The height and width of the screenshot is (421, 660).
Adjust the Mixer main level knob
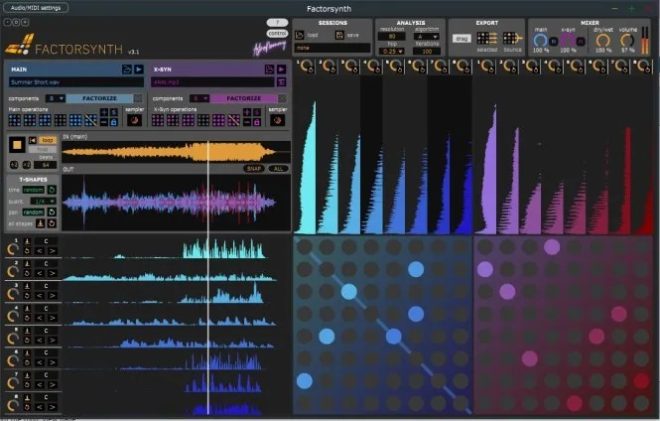[x=540, y=41]
